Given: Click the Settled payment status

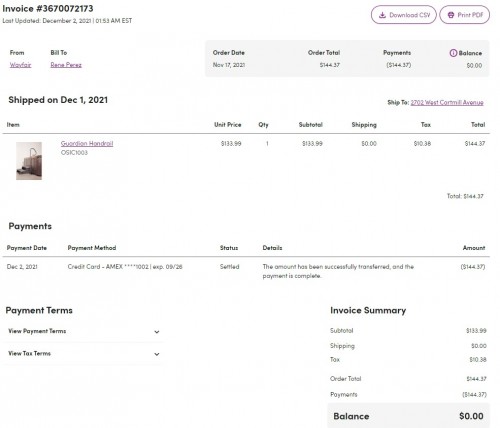Looking at the screenshot, I should point(230,267).
